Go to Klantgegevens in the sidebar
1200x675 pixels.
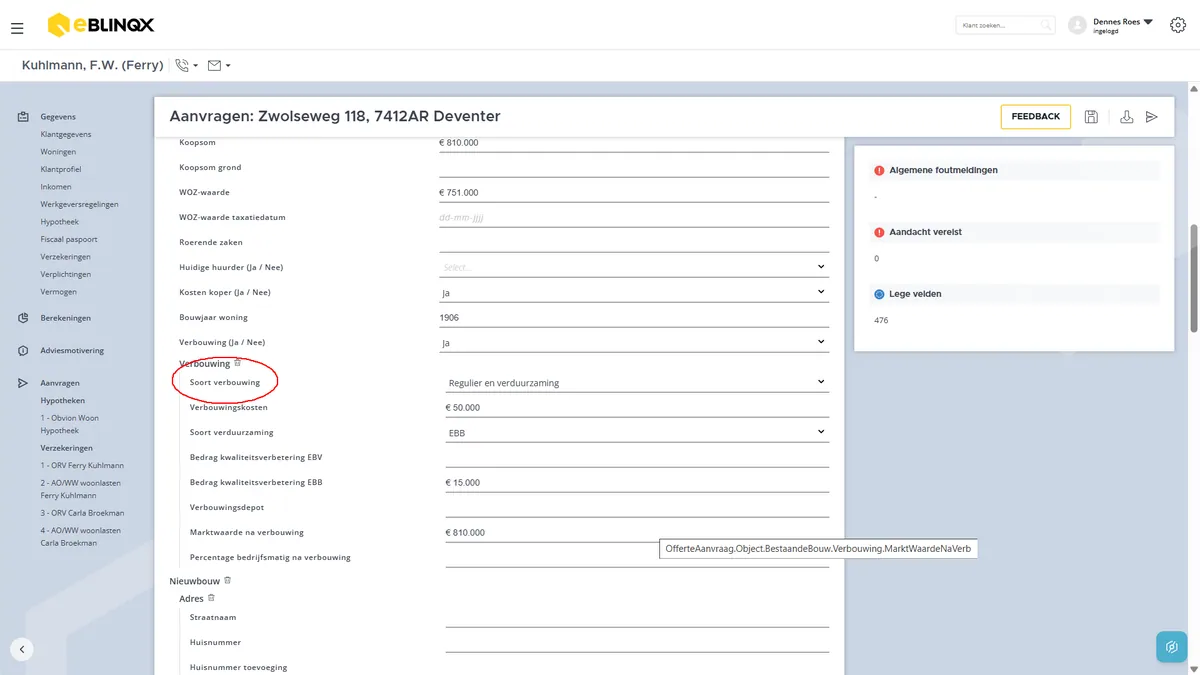click(66, 134)
